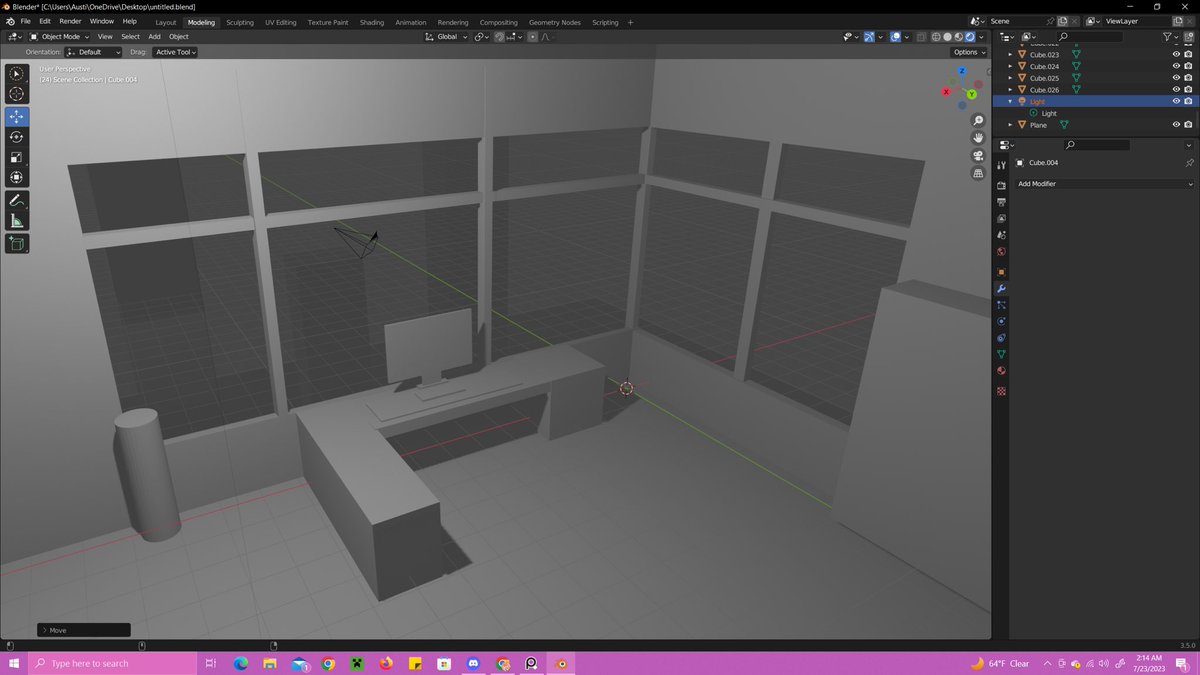
Task: Open the Render properties tab
Action: 1001,185
